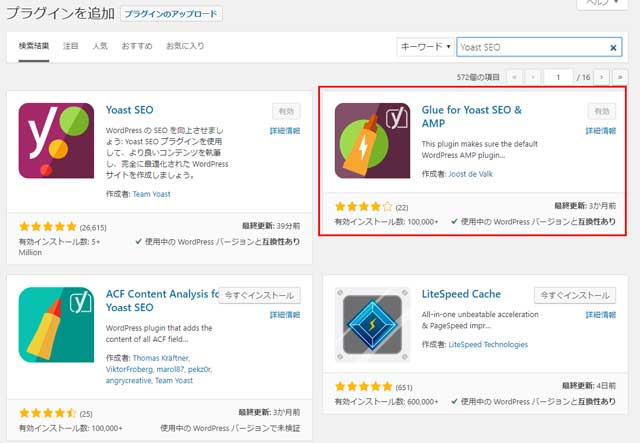This screenshot has height=443, width=640.
Task: View 詳細情報 for LiteSpeed Cache
Action: tap(601, 315)
